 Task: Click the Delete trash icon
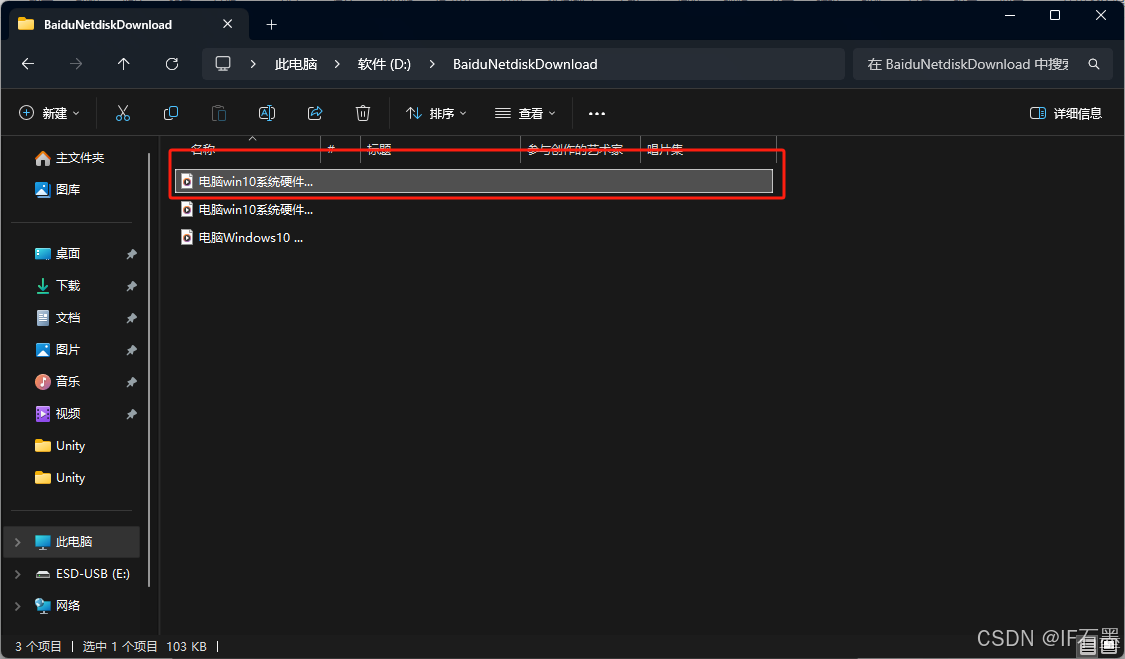tap(363, 113)
